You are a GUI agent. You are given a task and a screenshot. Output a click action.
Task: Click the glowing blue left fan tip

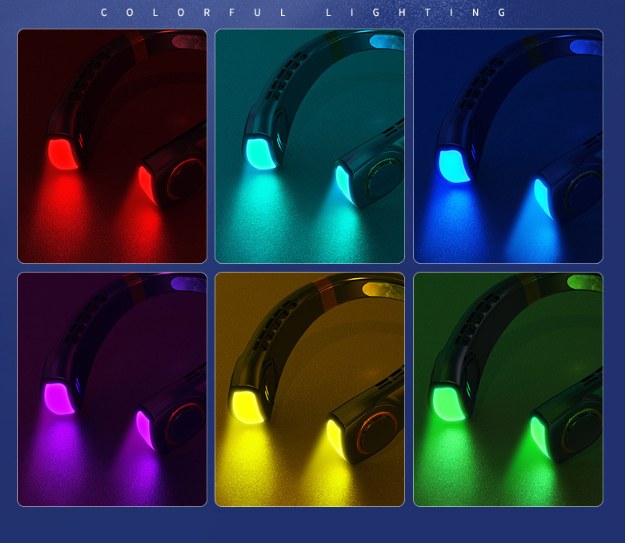click(x=456, y=163)
